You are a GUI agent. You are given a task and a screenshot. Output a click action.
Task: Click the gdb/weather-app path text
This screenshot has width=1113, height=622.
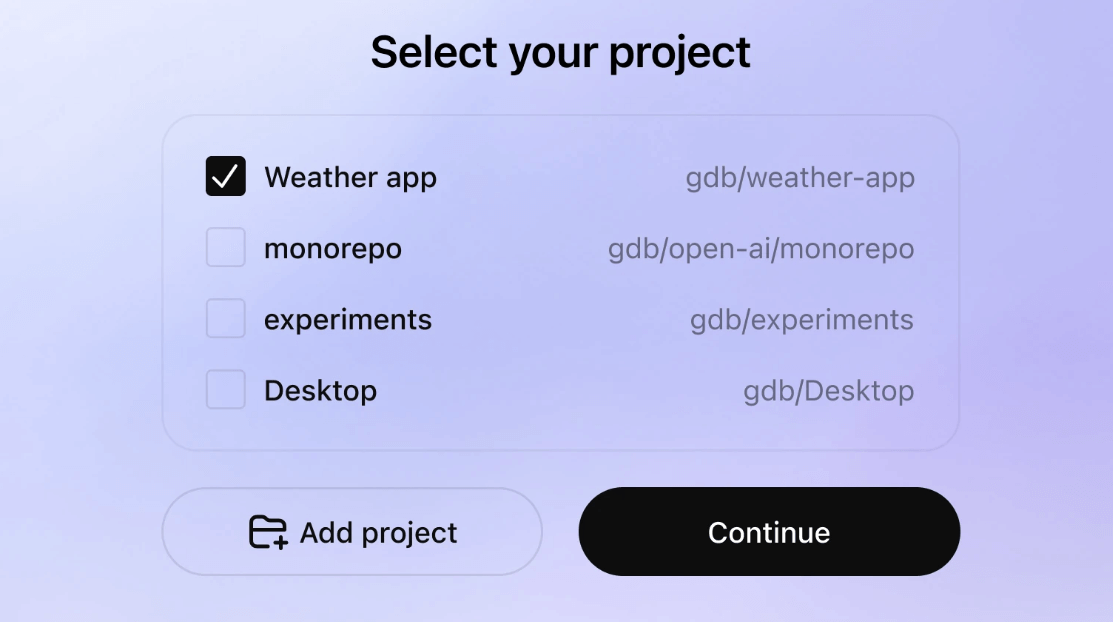pyautogui.click(x=800, y=178)
